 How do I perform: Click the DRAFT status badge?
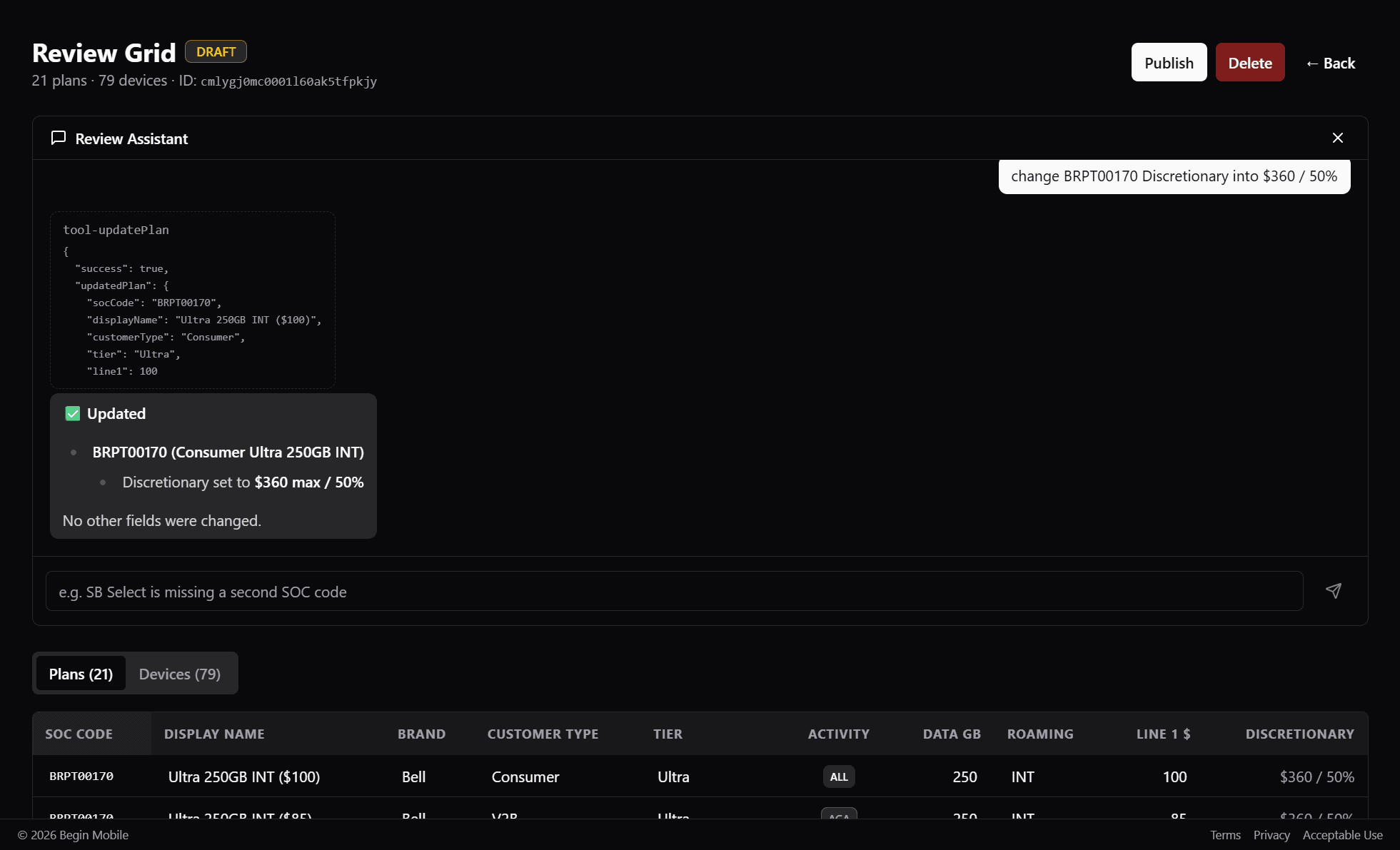point(216,51)
